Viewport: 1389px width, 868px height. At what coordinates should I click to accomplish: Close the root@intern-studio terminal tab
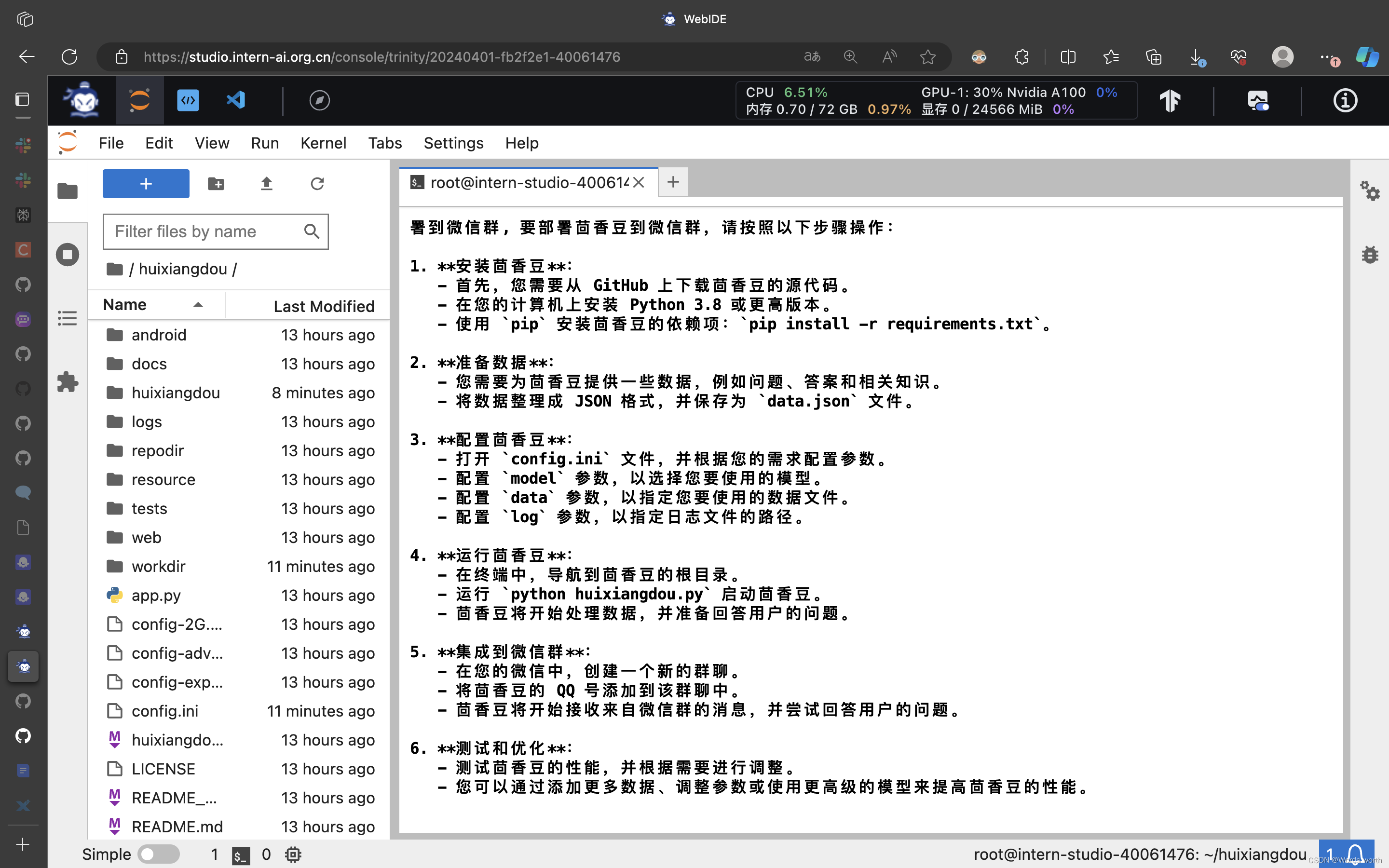point(638,183)
